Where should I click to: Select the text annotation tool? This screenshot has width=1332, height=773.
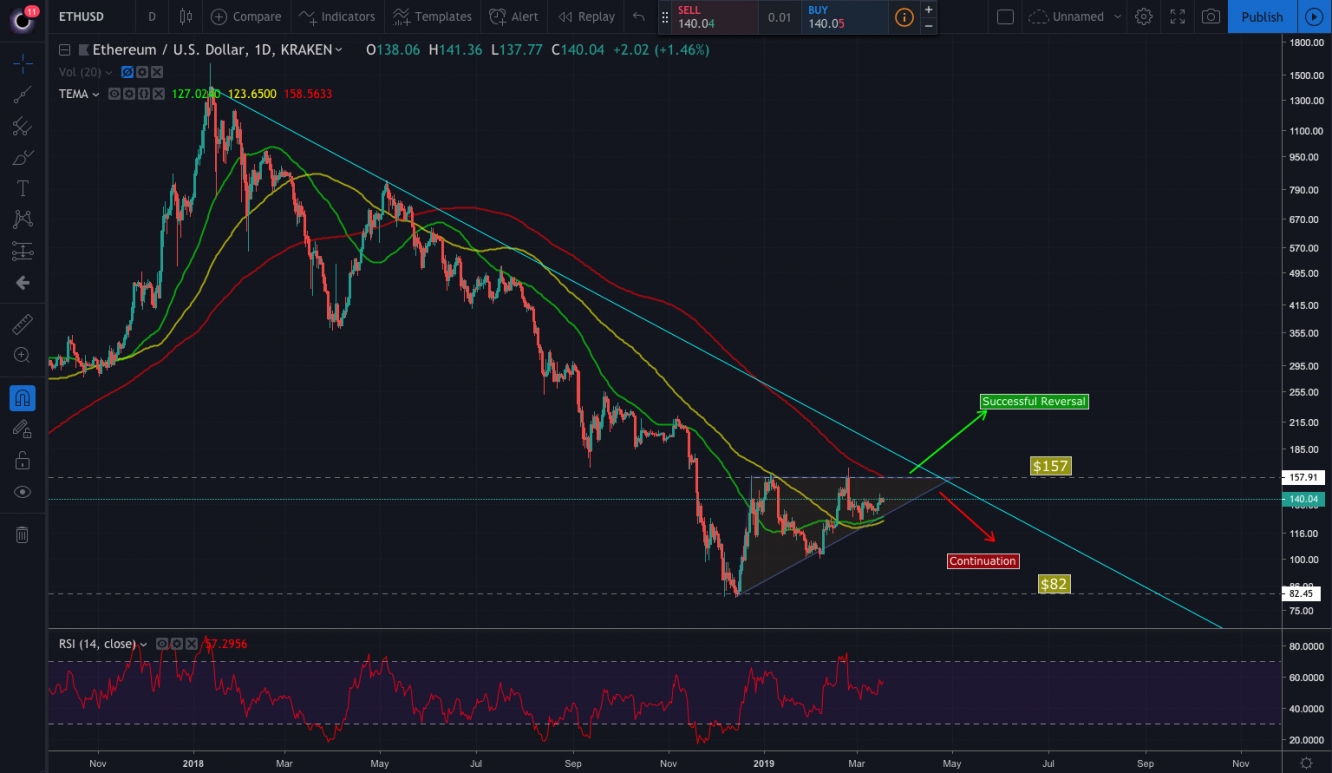[22, 189]
